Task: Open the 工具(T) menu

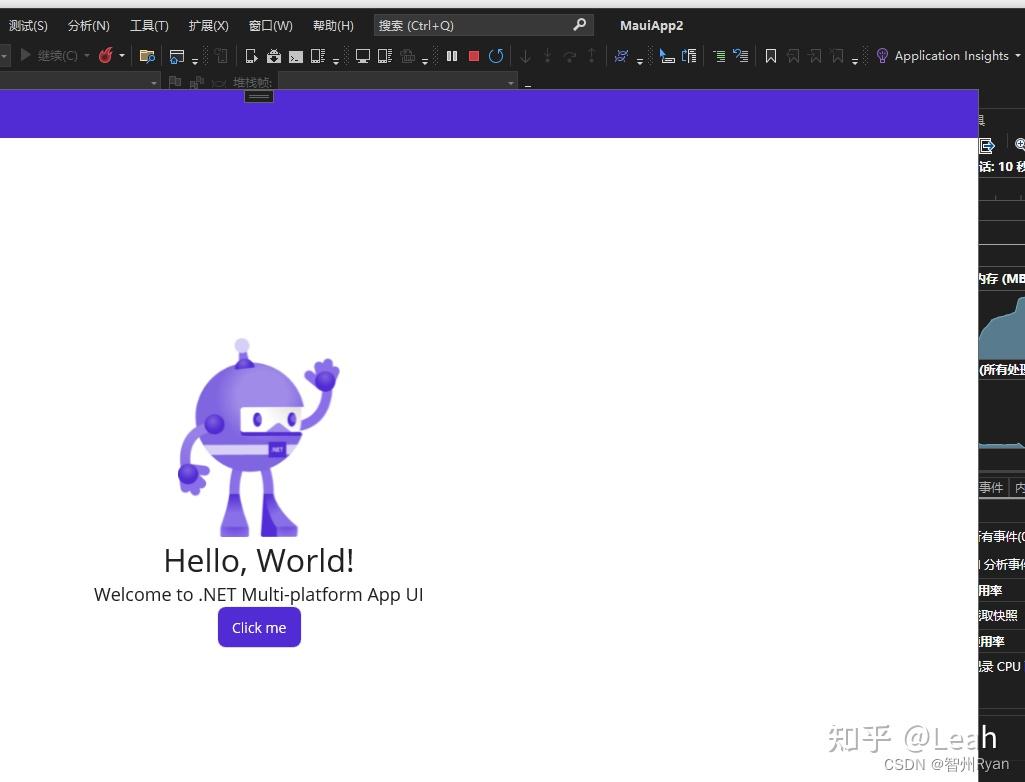Action: click(x=149, y=26)
